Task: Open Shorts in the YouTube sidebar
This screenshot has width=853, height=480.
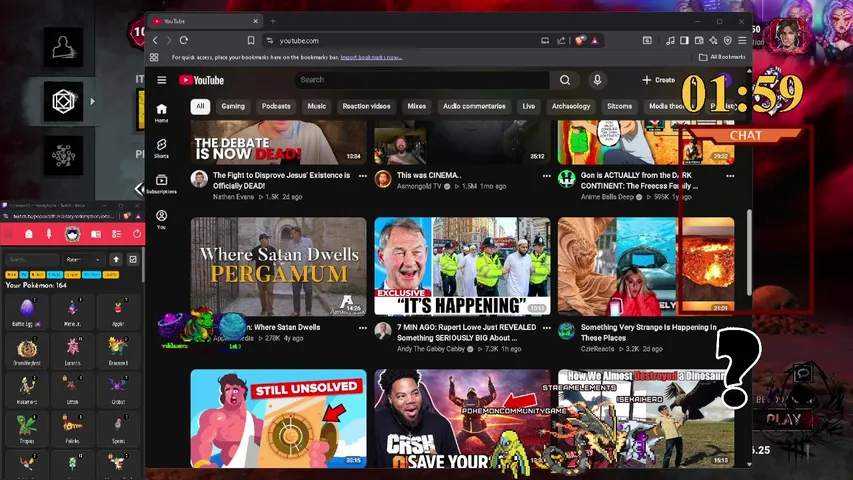Action: [x=162, y=149]
